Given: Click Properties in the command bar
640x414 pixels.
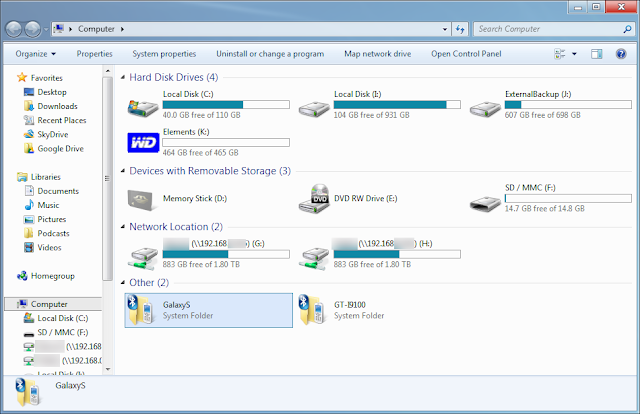Looking at the screenshot, I should point(94,53).
